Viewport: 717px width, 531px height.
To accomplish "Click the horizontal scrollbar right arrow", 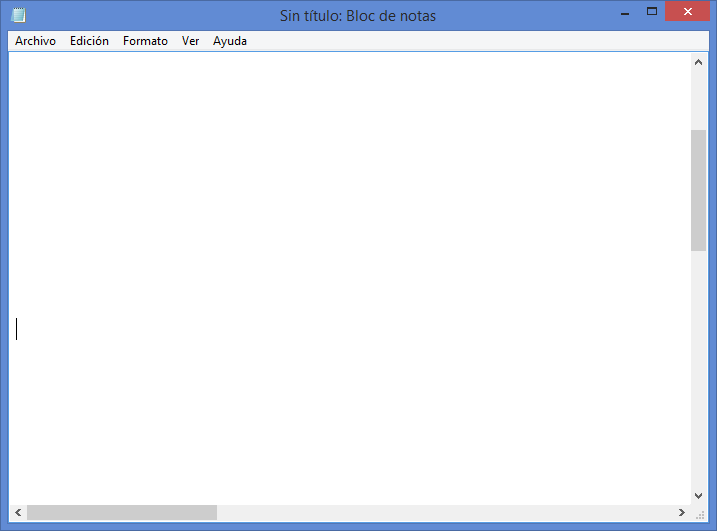I will (682, 512).
